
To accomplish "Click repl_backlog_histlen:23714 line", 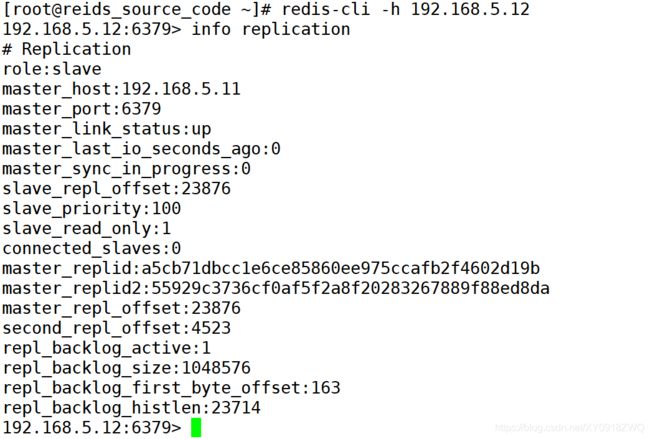I will click(x=131, y=407).
